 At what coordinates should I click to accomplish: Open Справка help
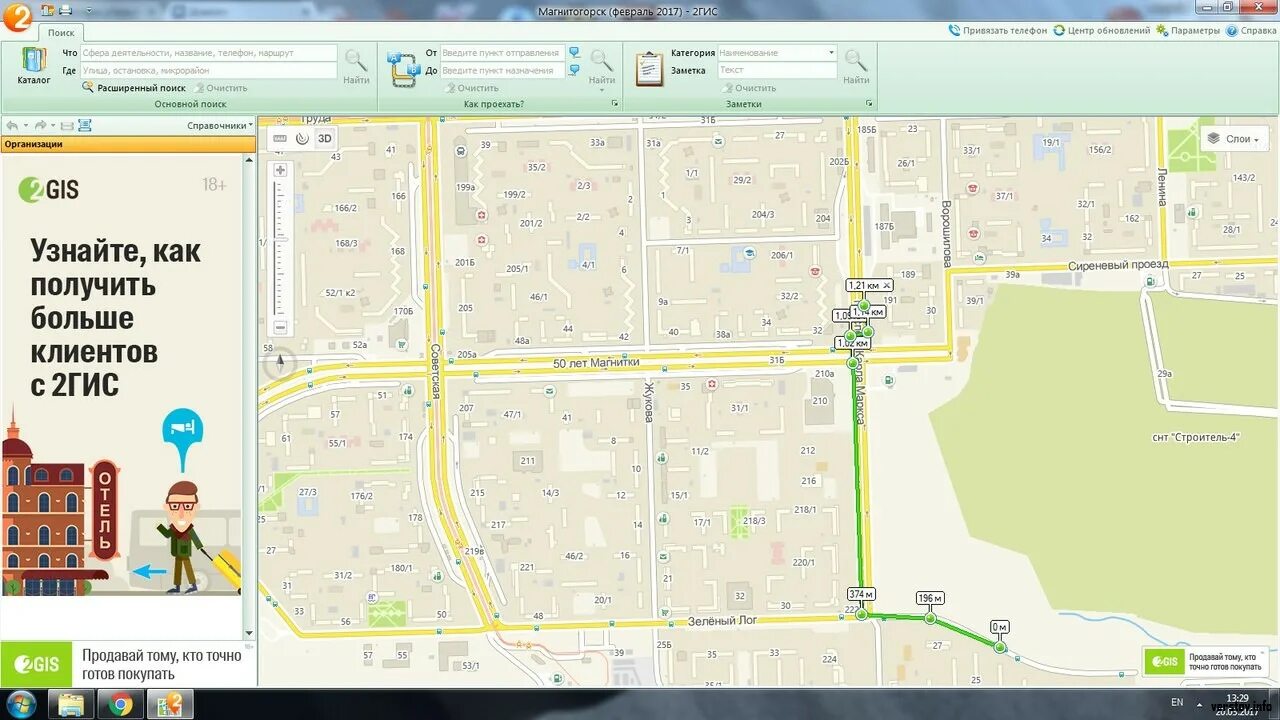pyautogui.click(x=1251, y=31)
